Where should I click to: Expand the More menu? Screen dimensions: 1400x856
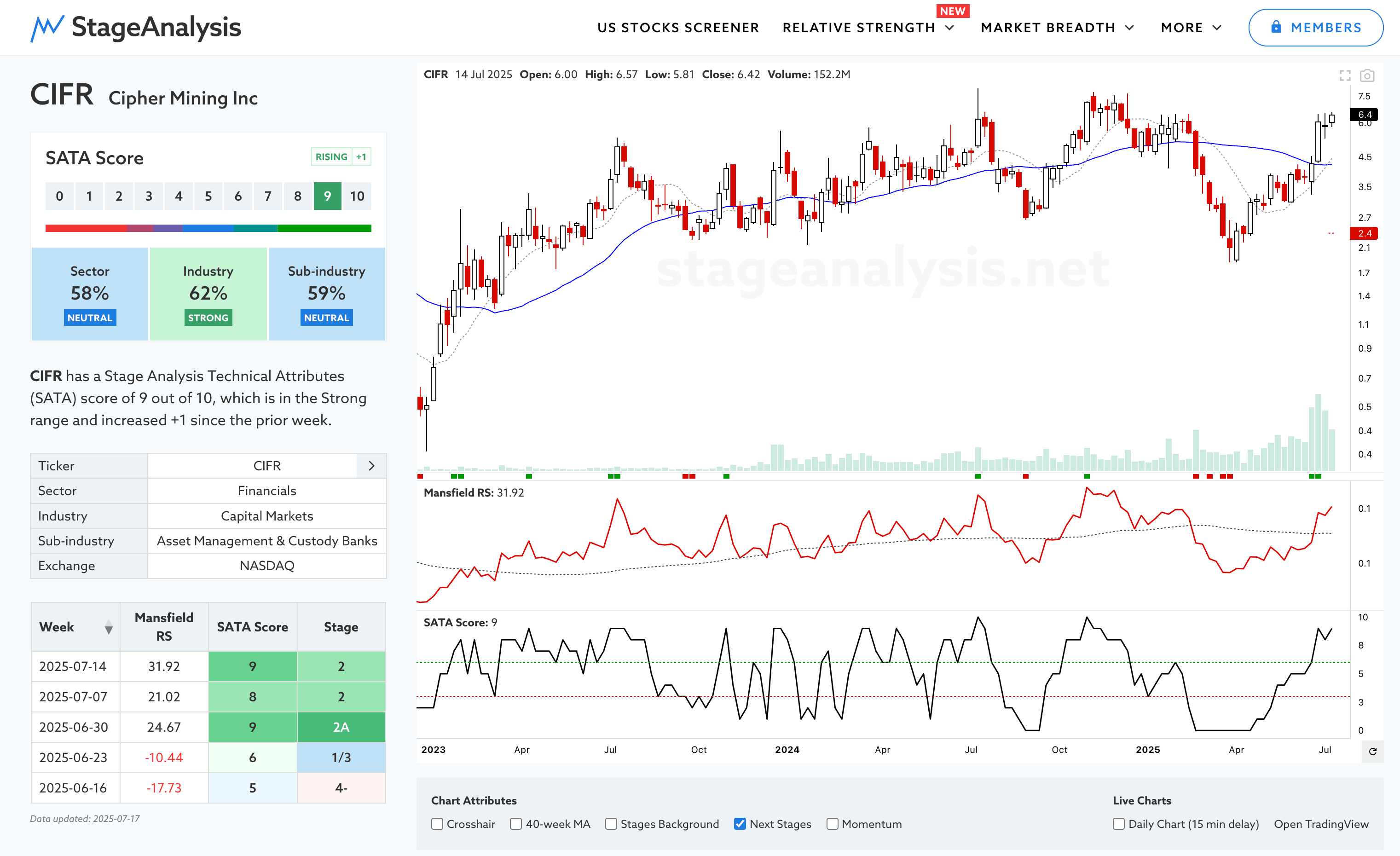coord(1191,27)
